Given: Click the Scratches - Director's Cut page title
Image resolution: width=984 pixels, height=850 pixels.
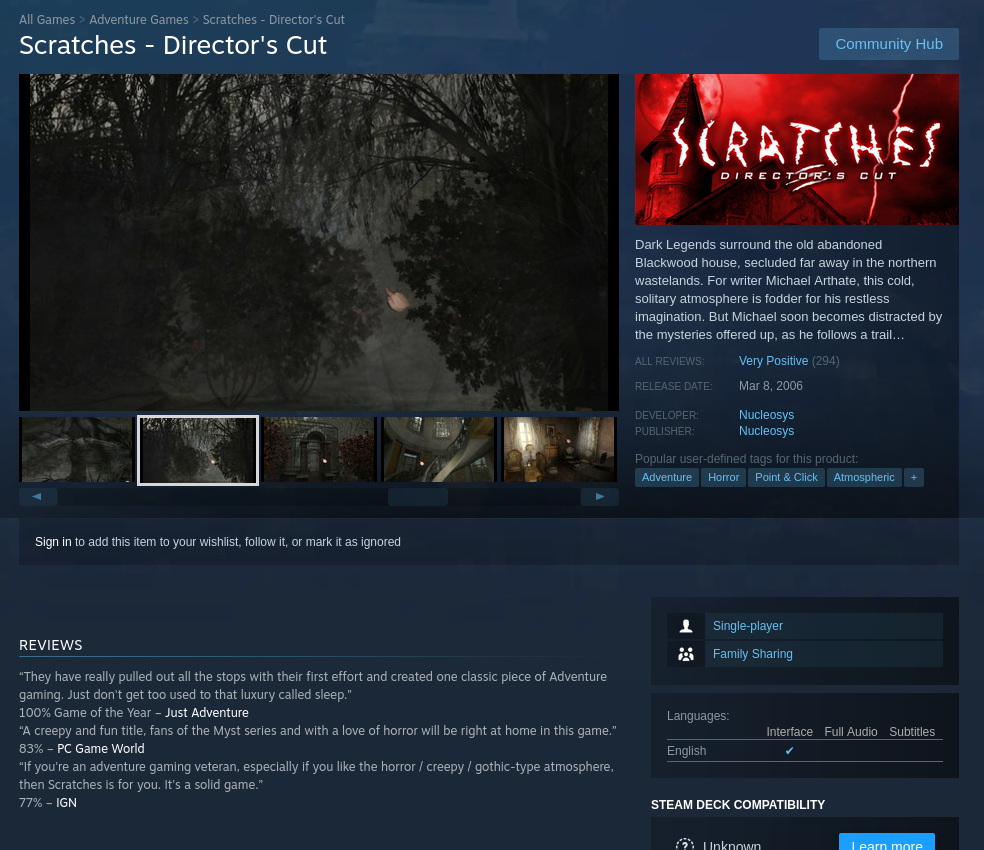Looking at the screenshot, I should tap(173, 45).
